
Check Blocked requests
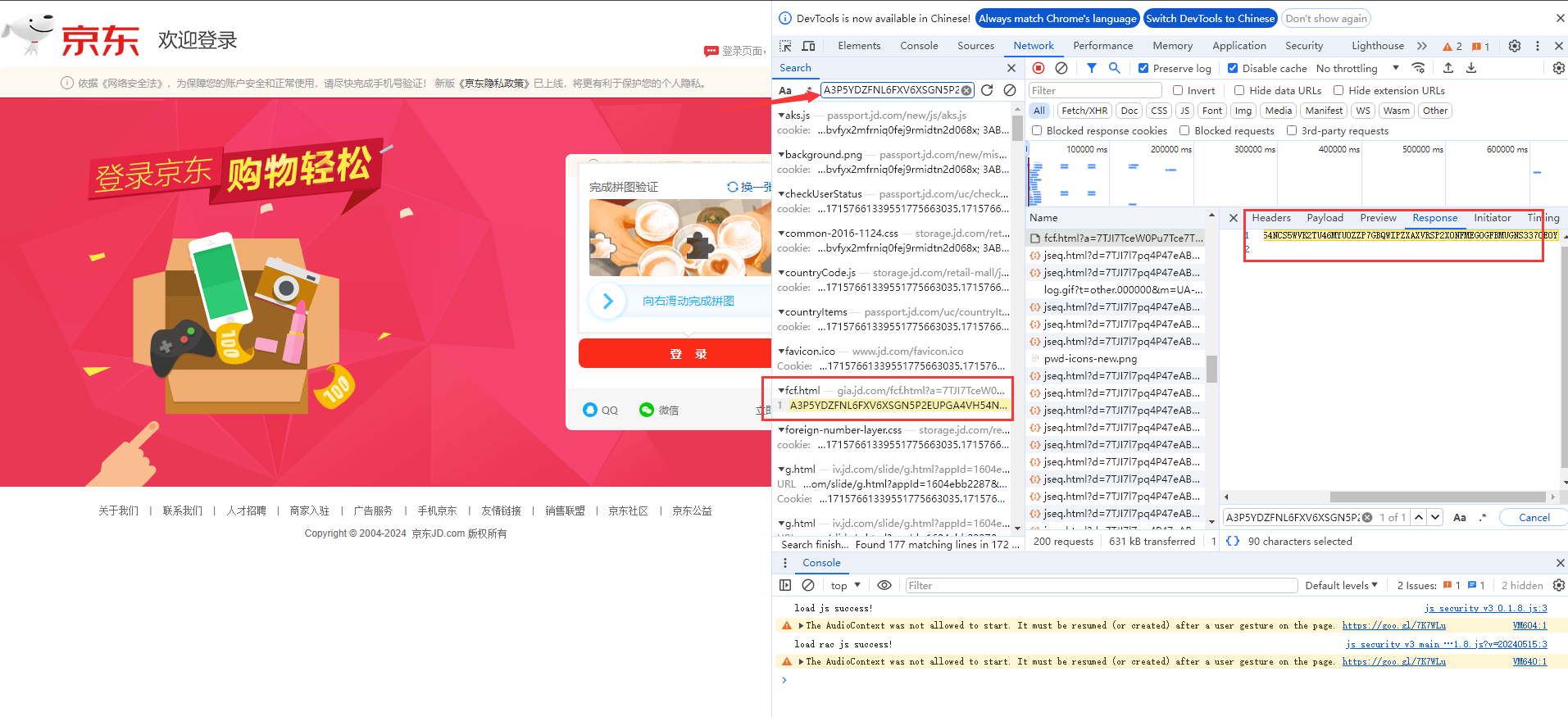(x=1184, y=130)
